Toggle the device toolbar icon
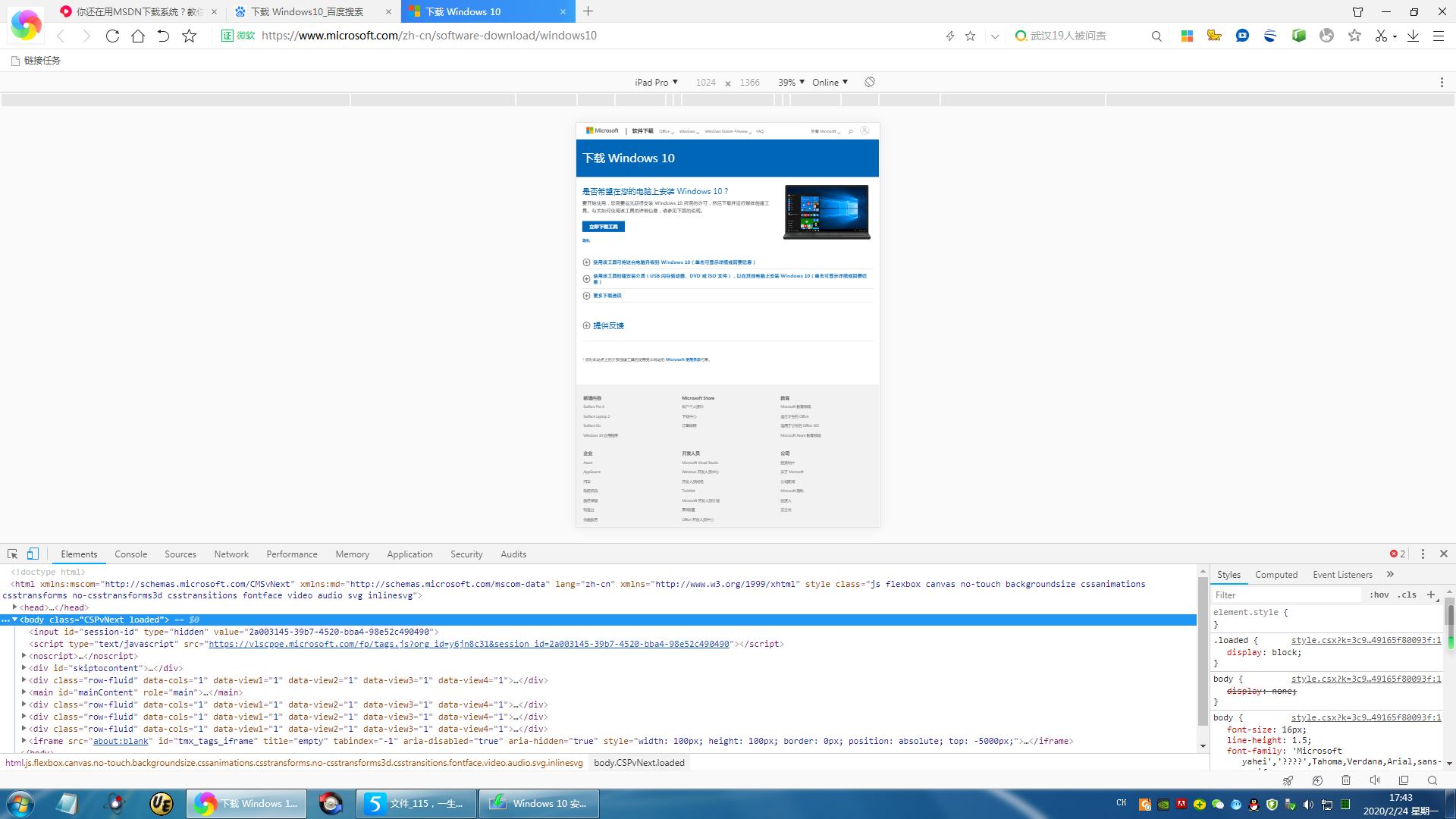The height and width of the screenshot is (819, 1456). point(33,554)
